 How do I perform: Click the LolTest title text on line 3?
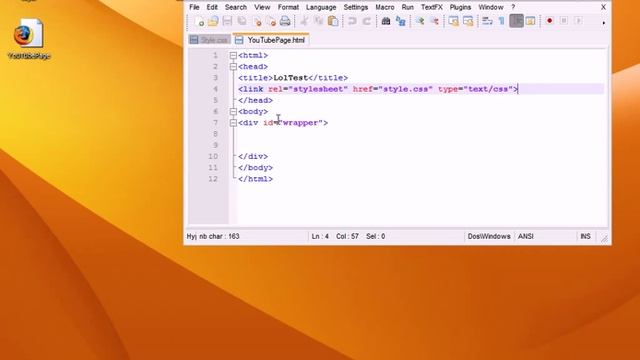tap(291, 78)
